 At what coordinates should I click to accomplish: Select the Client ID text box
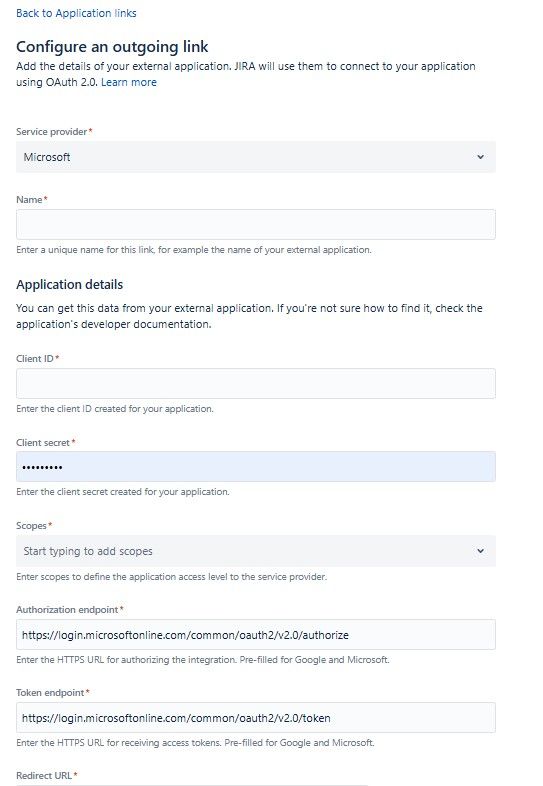[256, 383]
